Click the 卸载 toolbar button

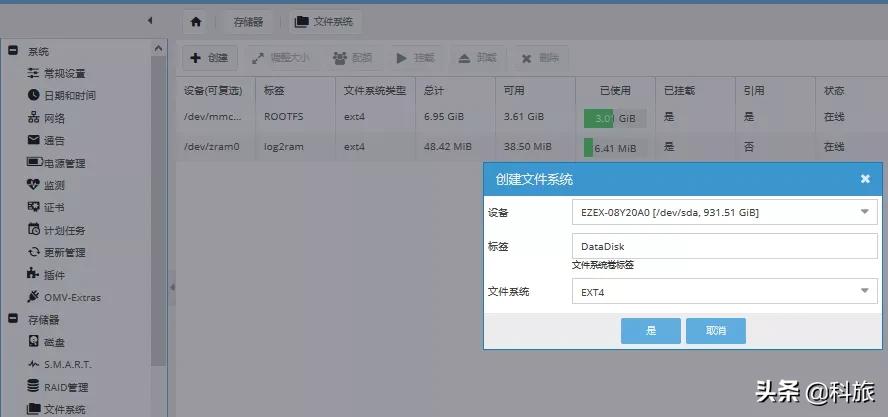pyautogui.click(x=477, y=58)
